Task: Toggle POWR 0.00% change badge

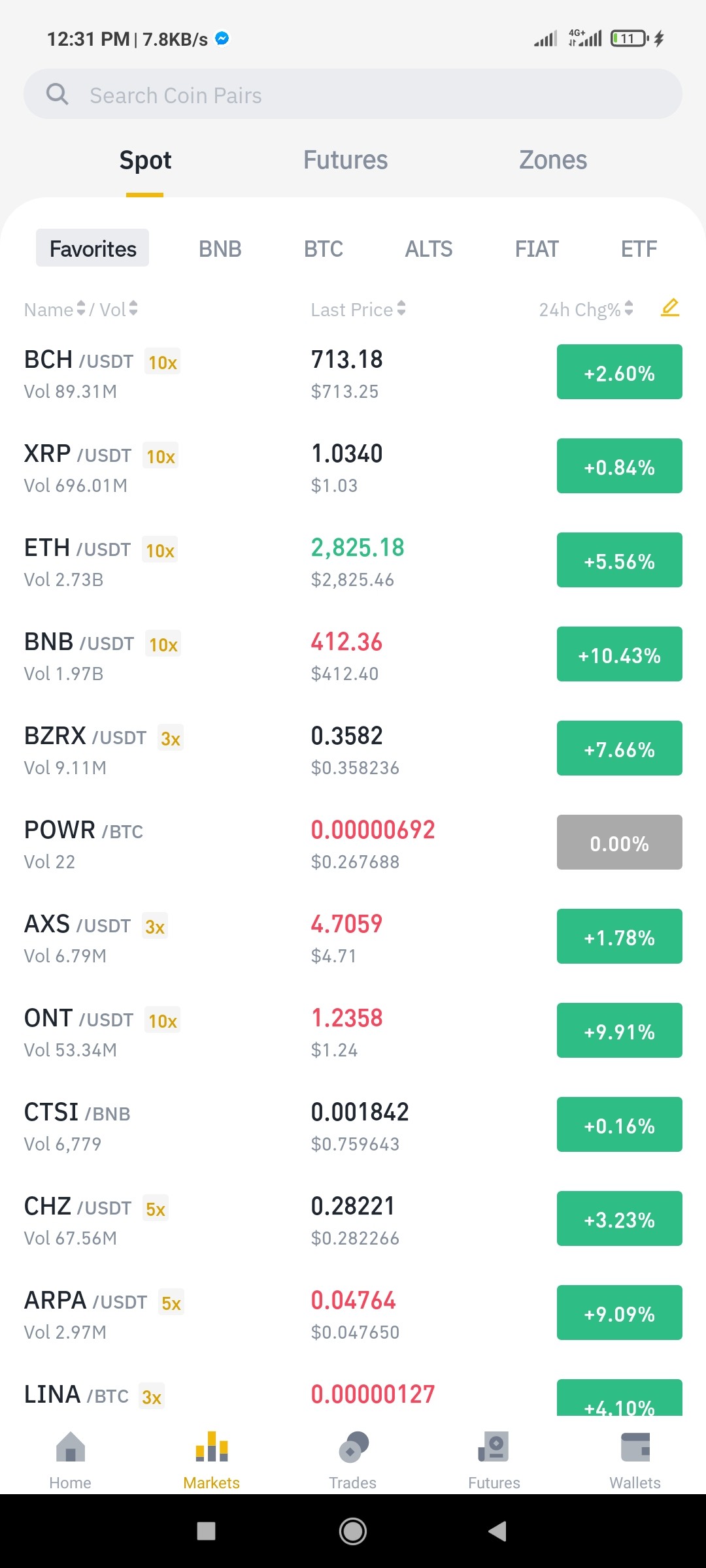Action: pyautogui.click(x=620, y=842)
